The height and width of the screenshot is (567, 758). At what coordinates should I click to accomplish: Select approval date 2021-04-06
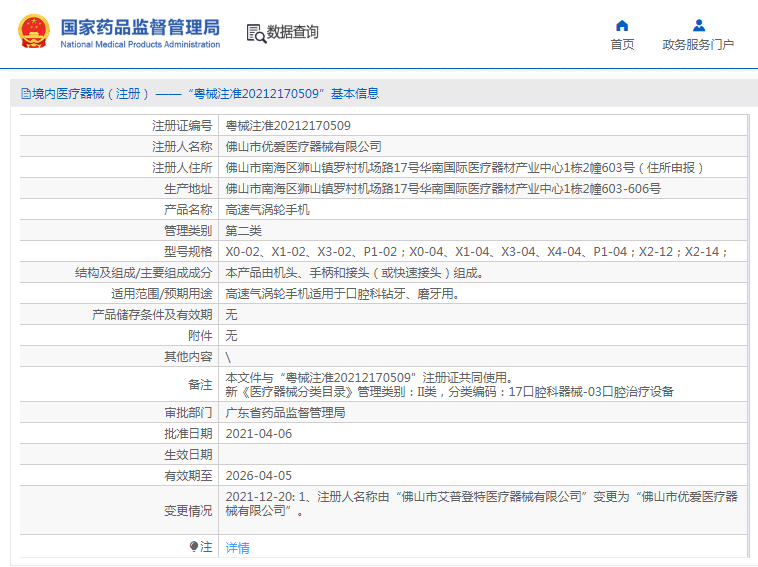[259, 434]
